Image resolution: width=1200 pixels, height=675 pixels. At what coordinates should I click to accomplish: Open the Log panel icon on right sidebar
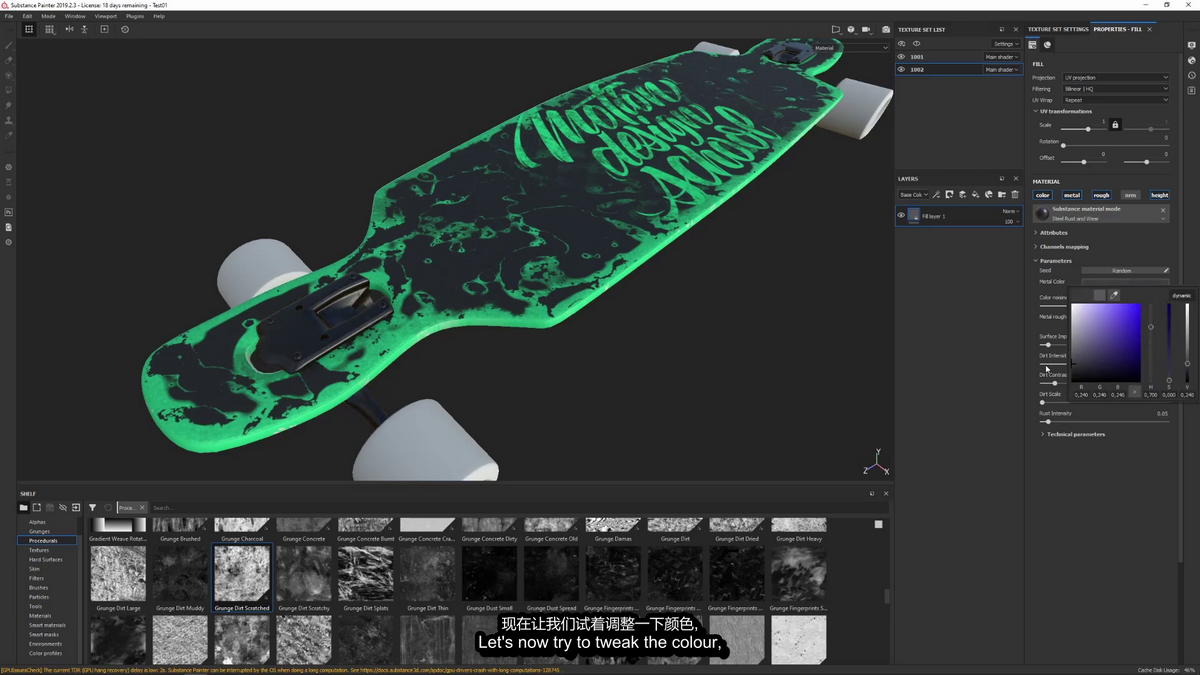click(x=1192, y=91)
